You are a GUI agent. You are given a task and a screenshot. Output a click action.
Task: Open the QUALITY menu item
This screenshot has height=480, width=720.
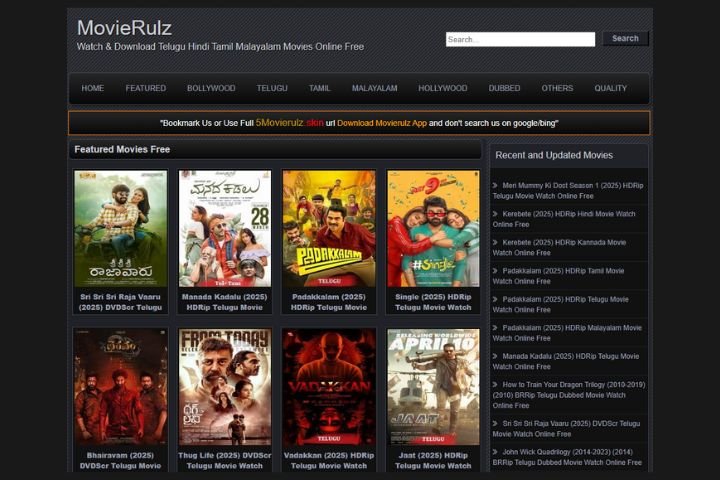[610, 88]
